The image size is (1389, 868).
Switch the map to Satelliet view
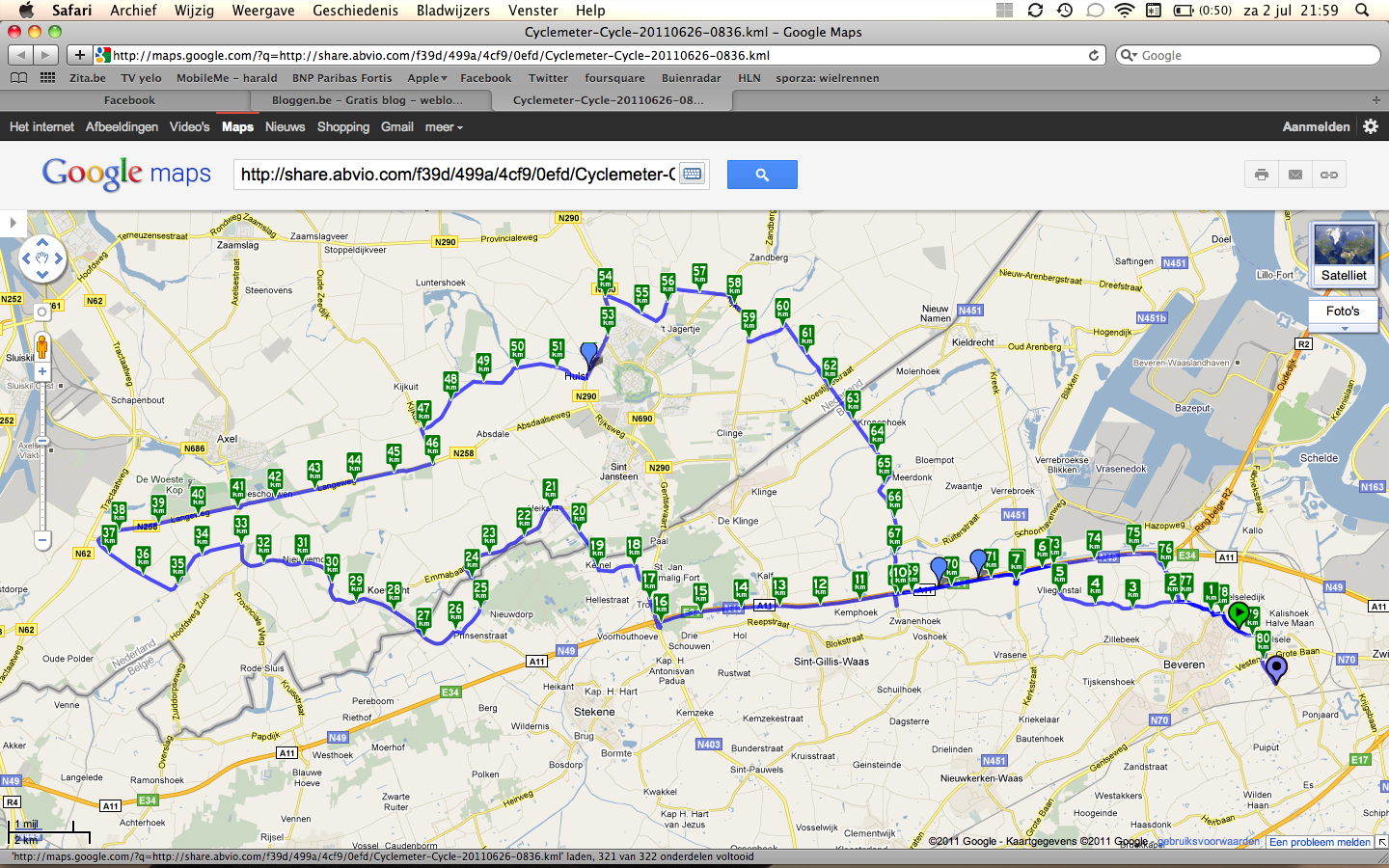[1344, 255]
